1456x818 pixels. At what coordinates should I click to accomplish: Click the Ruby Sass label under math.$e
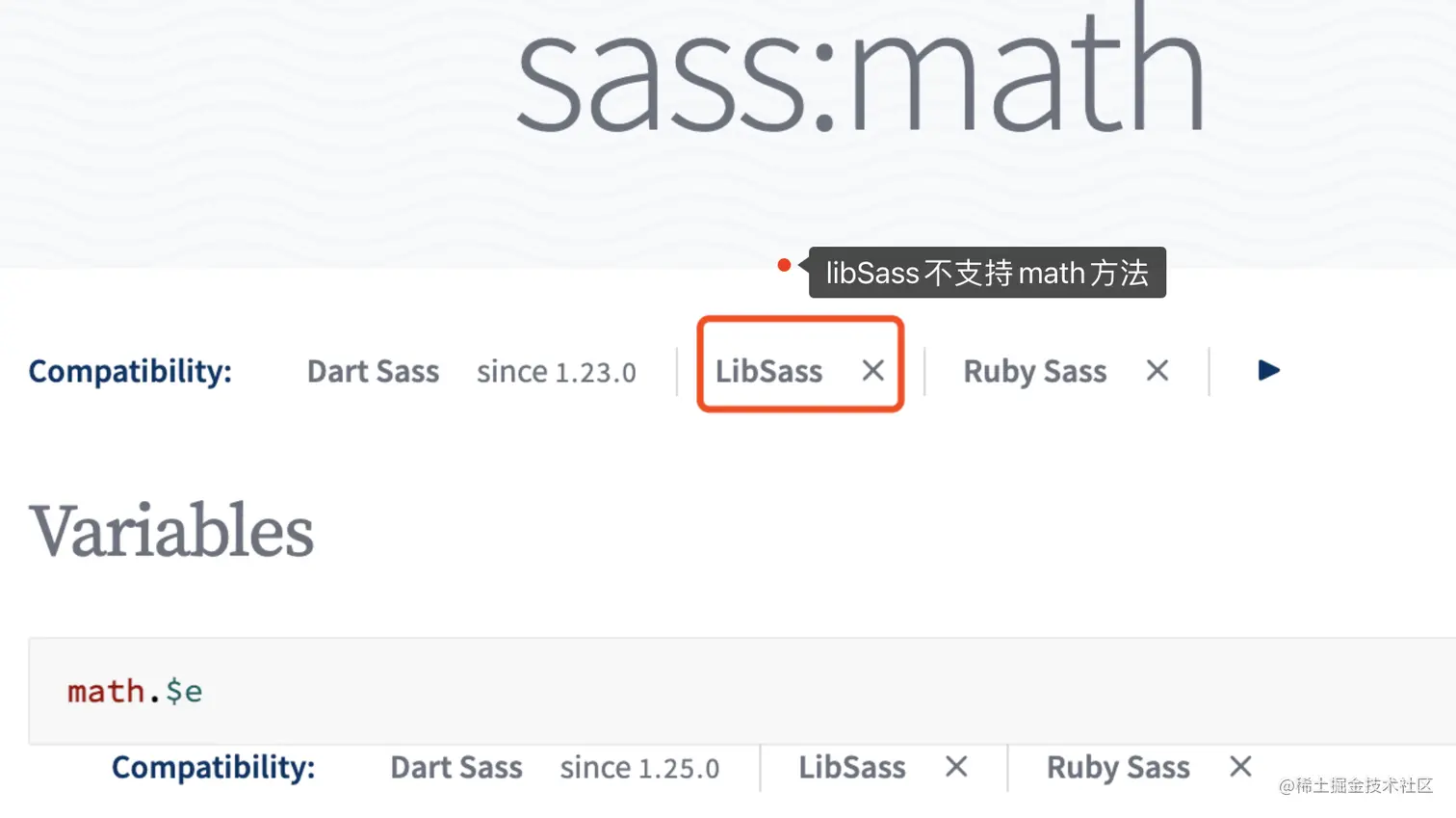pos(1118,768)
